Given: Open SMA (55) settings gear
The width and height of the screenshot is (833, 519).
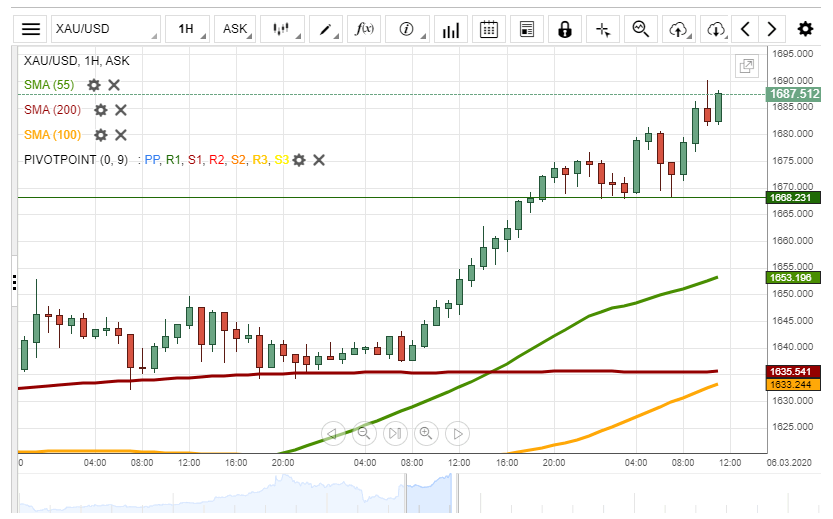Looking at the screenshot, I should click(94, 85).
